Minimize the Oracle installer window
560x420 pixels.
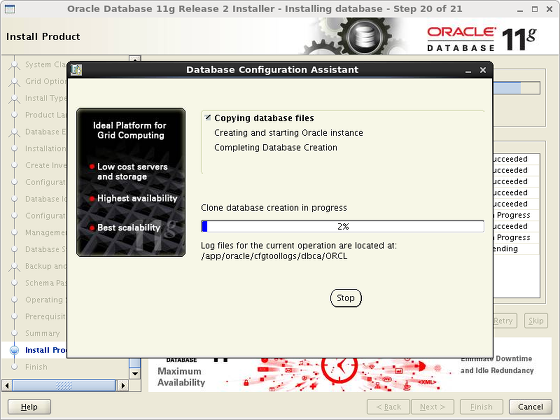[520, 10]
